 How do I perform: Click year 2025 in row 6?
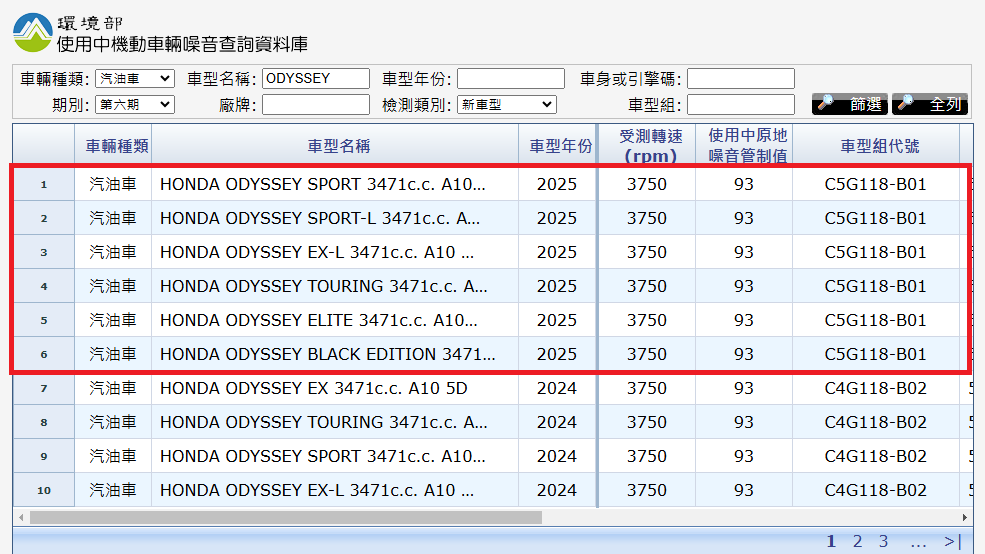pyautogui.click(x=557, y=354)
